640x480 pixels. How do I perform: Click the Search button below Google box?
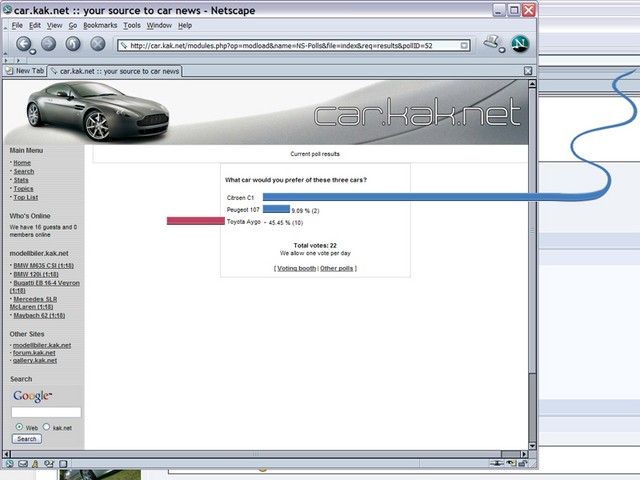coord(27,439)
